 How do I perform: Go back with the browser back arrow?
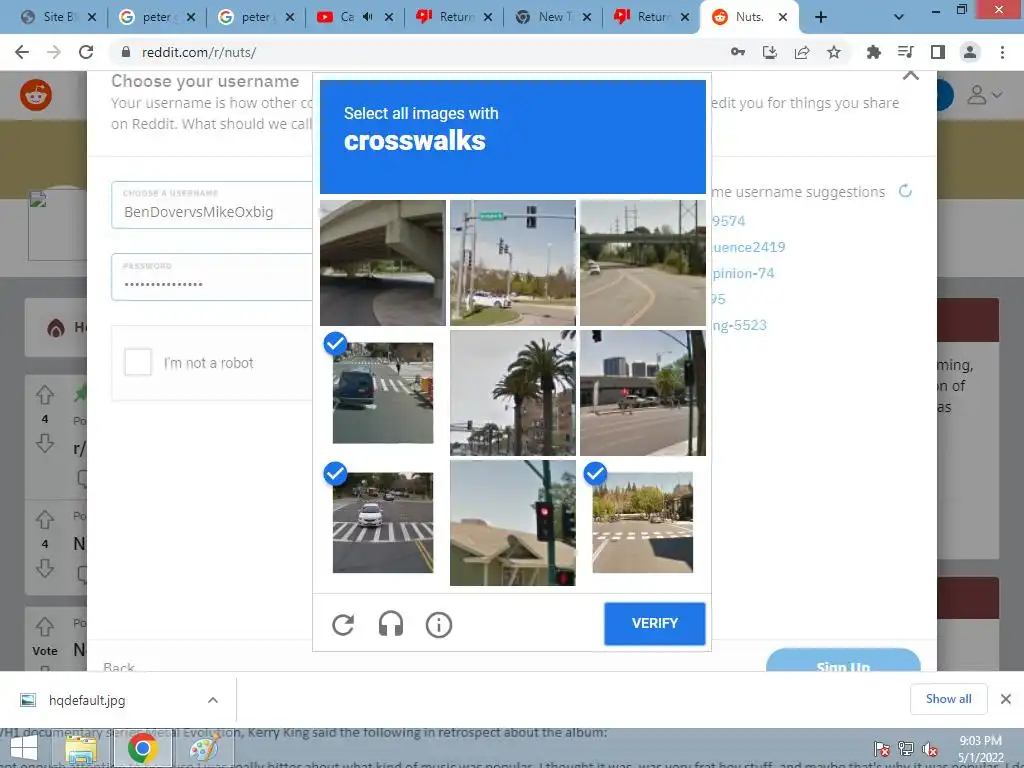point(22,52)
